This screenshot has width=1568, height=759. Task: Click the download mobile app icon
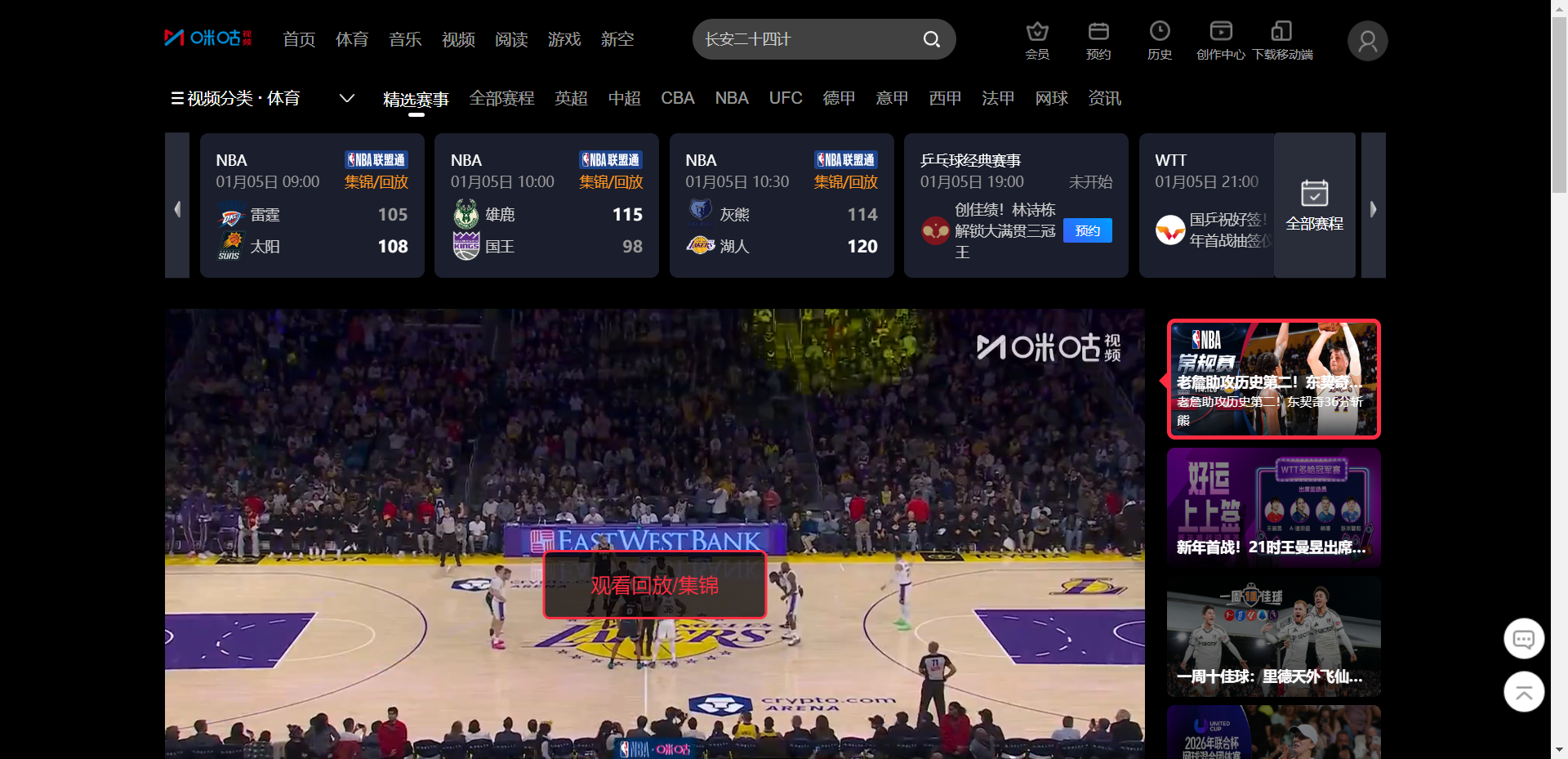tap(1281, 33)
